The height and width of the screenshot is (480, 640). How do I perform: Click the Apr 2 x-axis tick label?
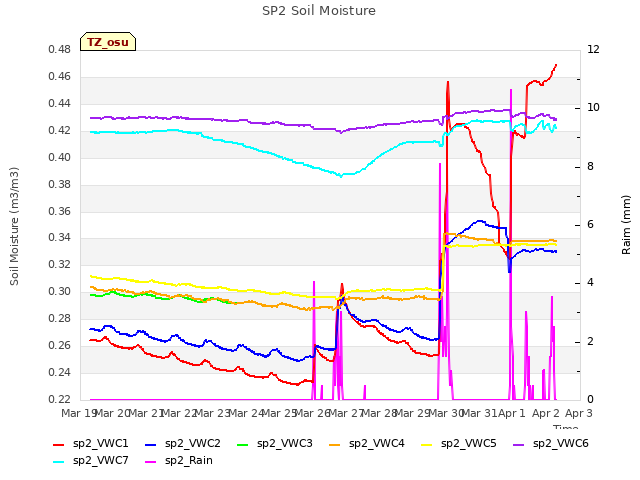pyautogui.click(x=546, y=413)
